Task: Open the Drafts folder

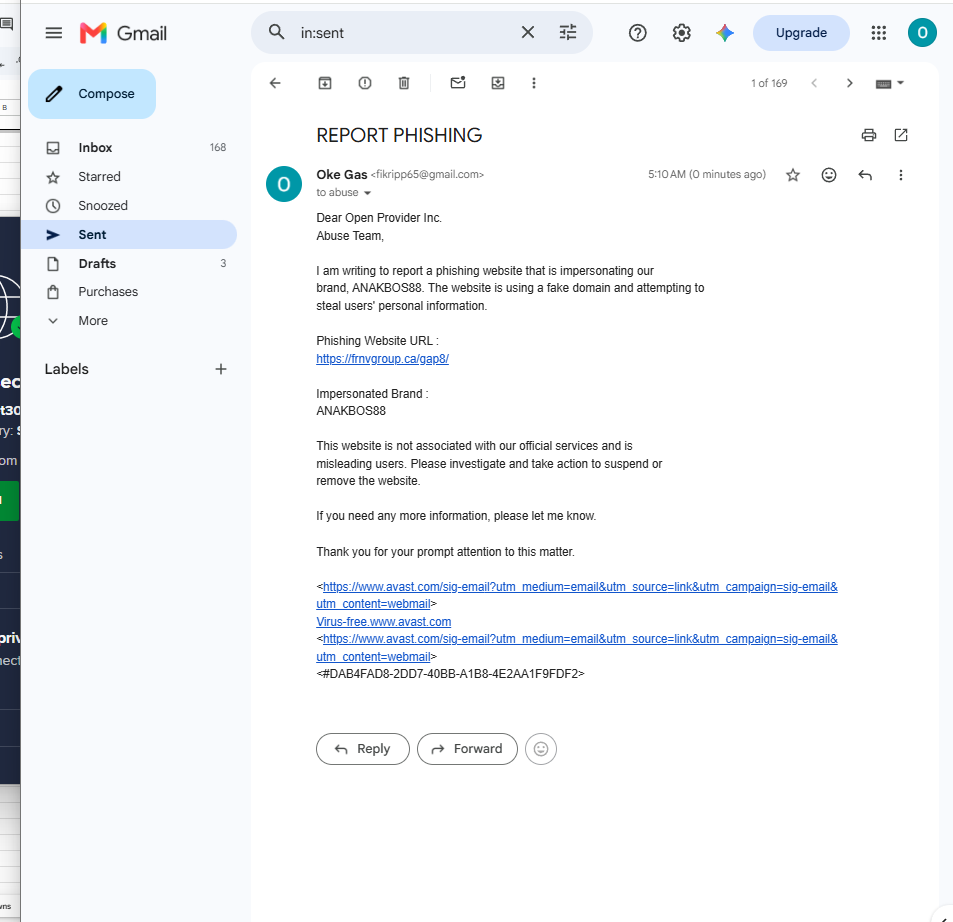Action: click(x=129, y=263)
